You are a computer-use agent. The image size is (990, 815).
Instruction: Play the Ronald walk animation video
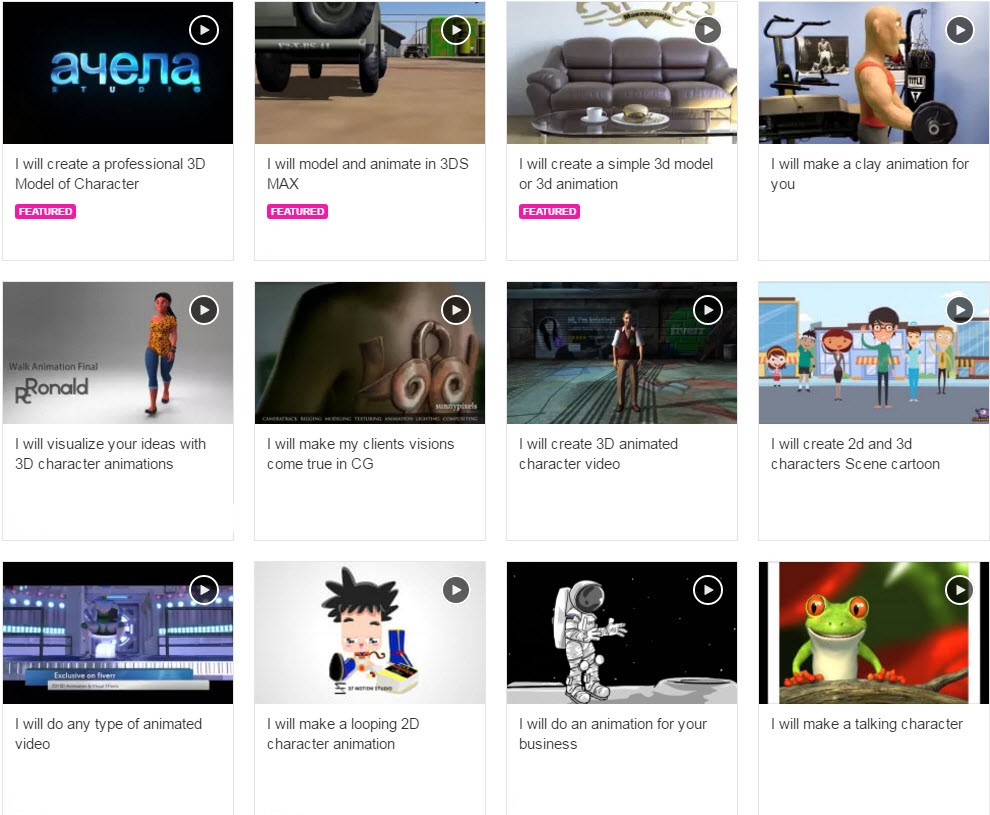pyautogui.click(x=204, y=310)
